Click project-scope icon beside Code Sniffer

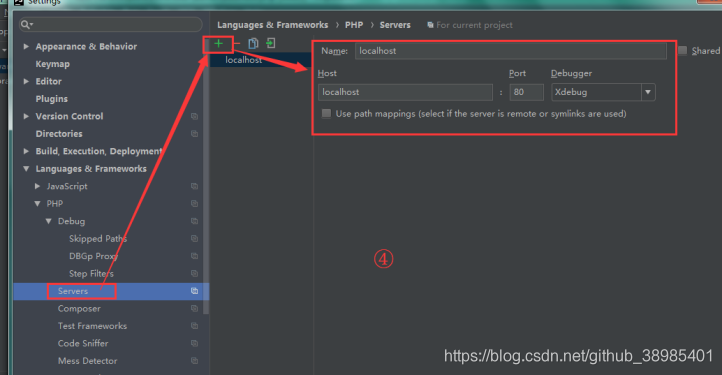194,344
